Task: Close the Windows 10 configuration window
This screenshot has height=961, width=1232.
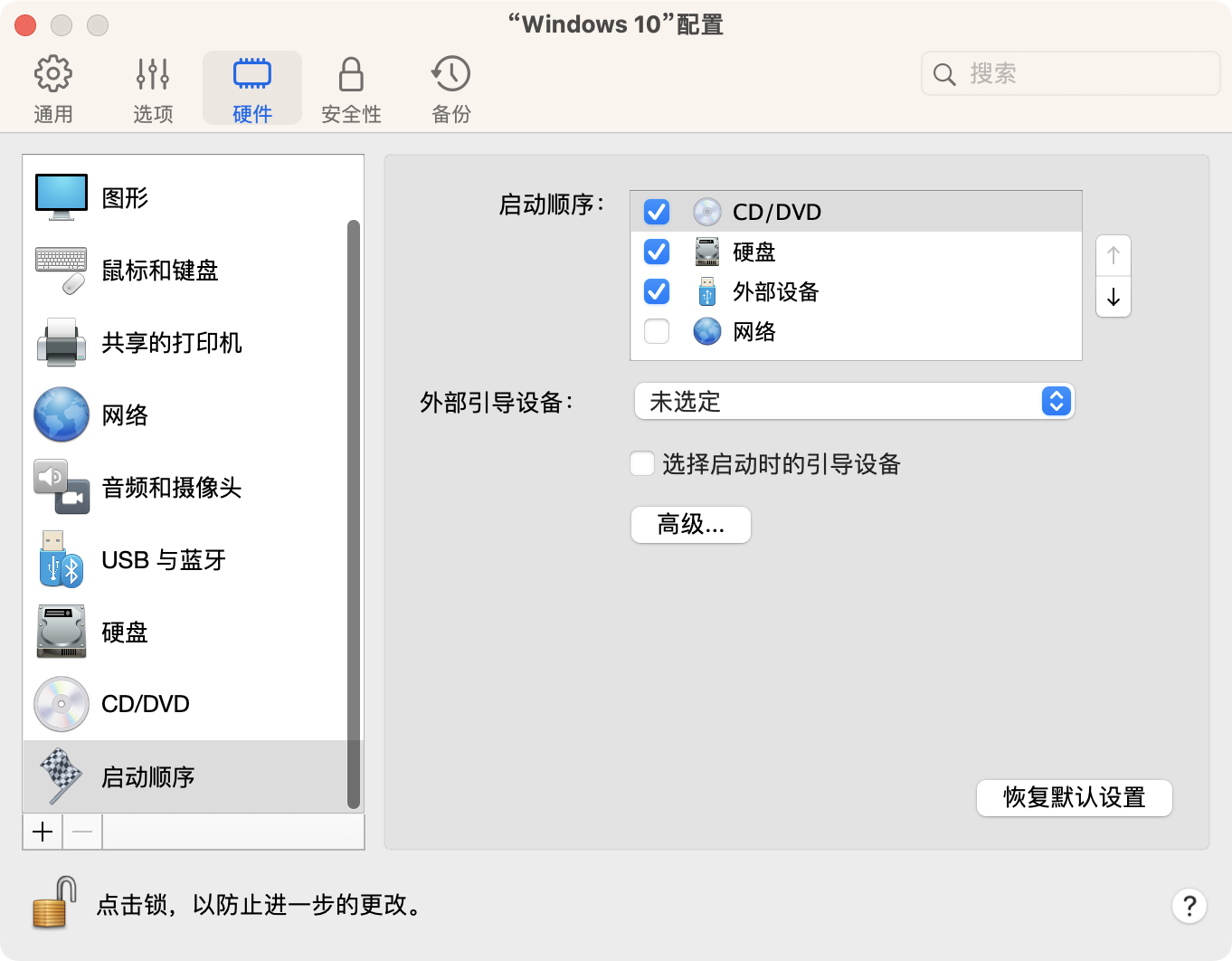Action: [25, 25]
